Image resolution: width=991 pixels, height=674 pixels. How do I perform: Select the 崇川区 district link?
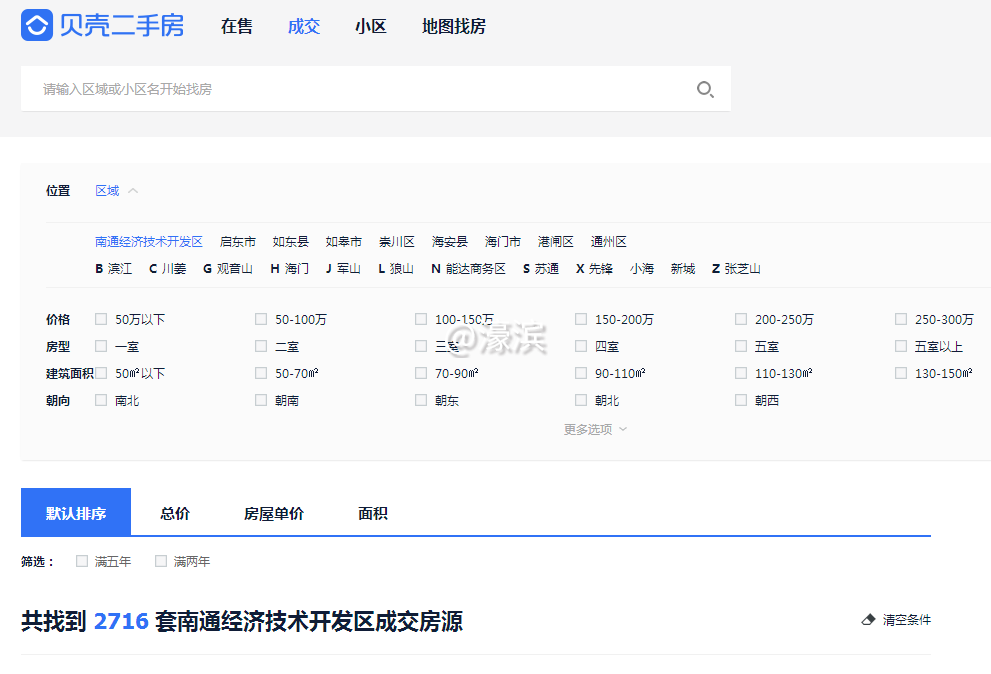pyautogui.click(x=397, y=241)
